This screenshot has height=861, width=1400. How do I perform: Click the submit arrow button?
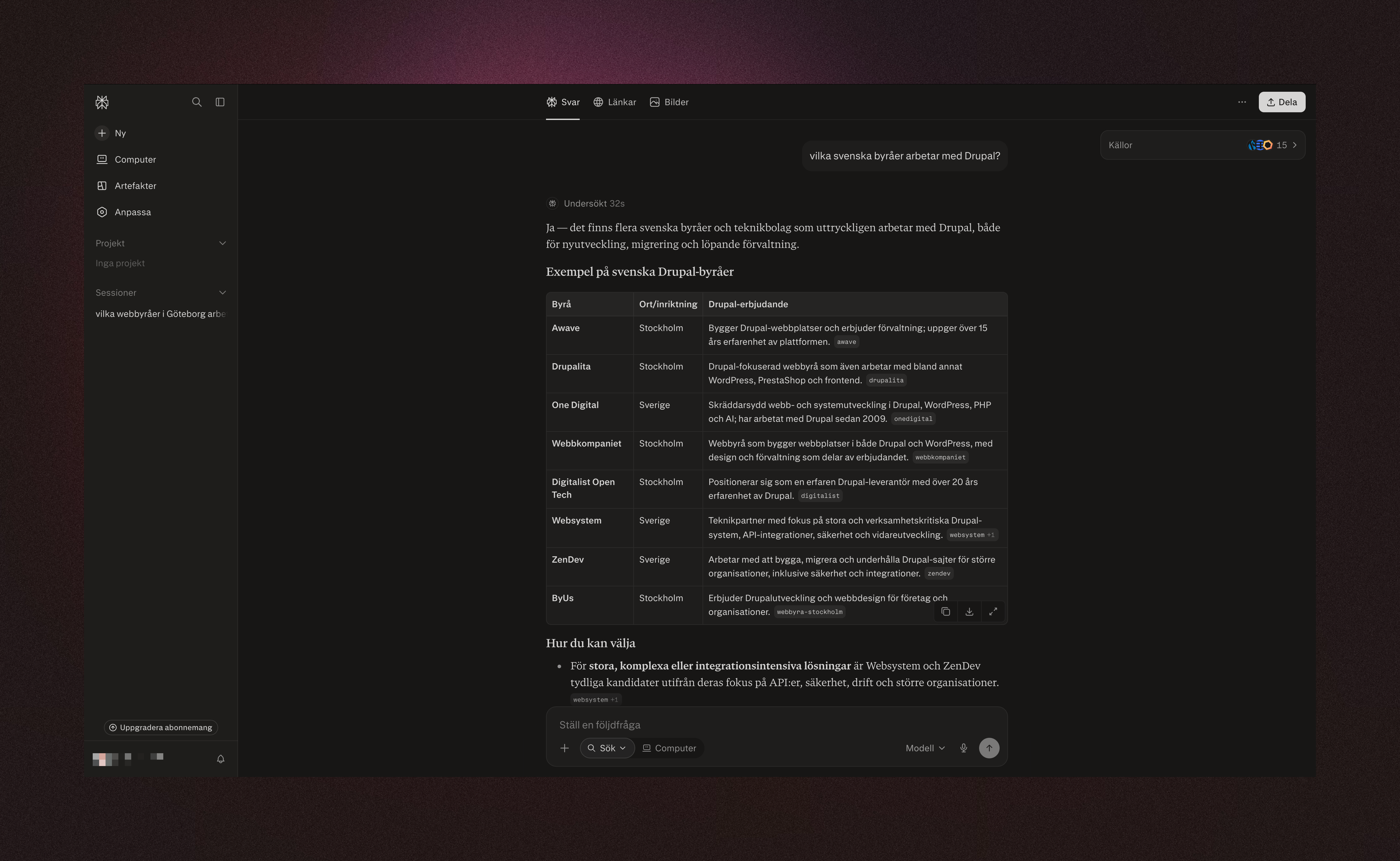pos(989,748)
